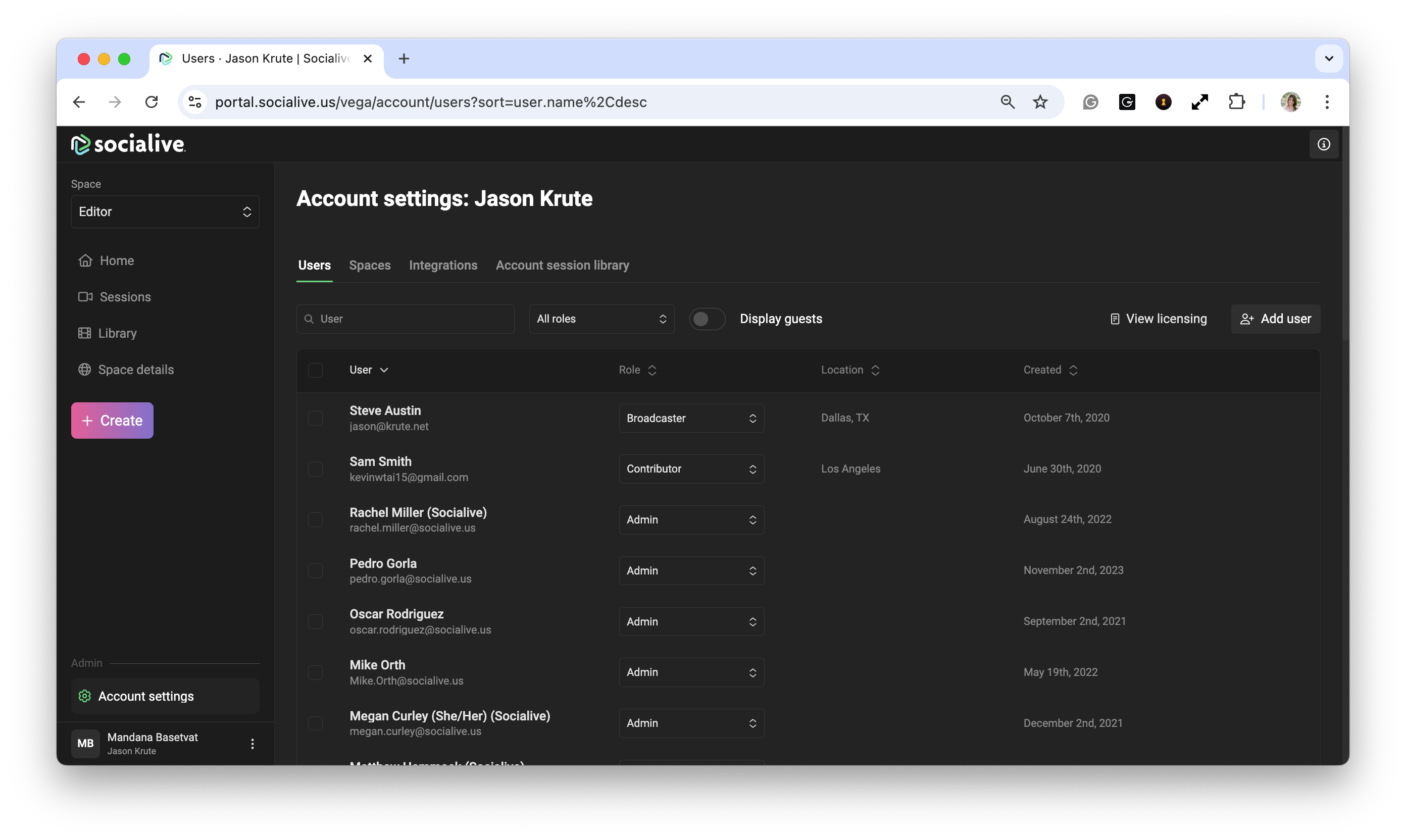
Task: Click the browser Extensions puzzle icon
Action: tap(1236, 102)
